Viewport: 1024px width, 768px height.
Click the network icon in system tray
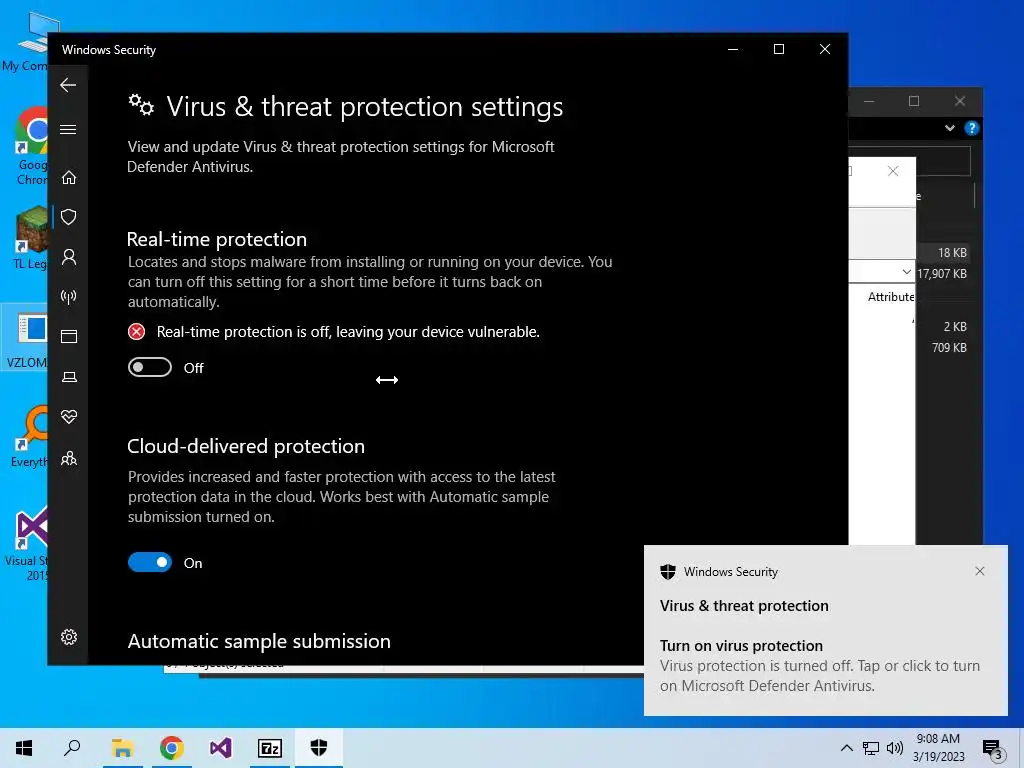coord(871,748)
